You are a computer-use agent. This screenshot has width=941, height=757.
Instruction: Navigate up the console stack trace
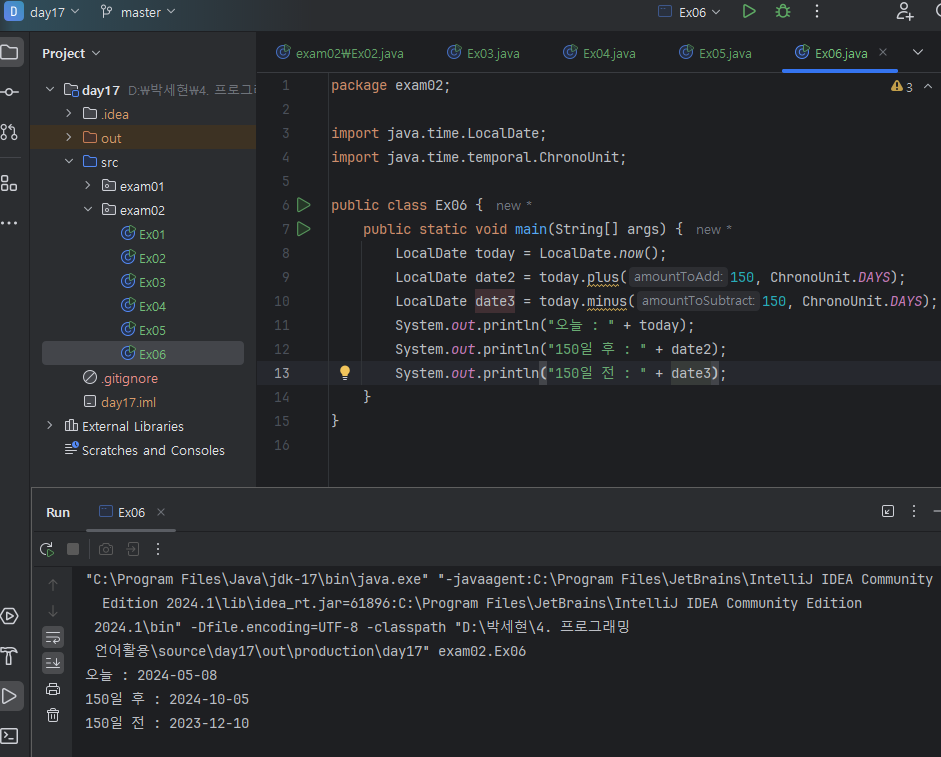[x=53, y=585]
